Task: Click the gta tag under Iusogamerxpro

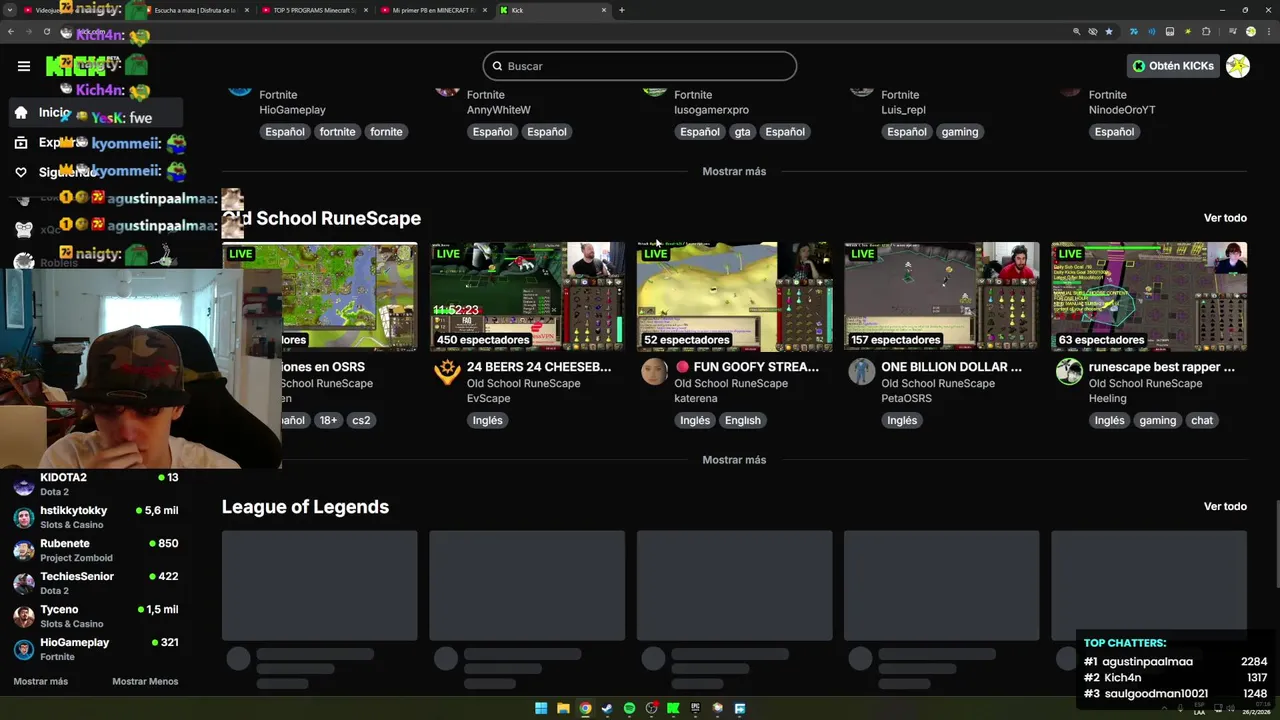Action: point(742,132)
